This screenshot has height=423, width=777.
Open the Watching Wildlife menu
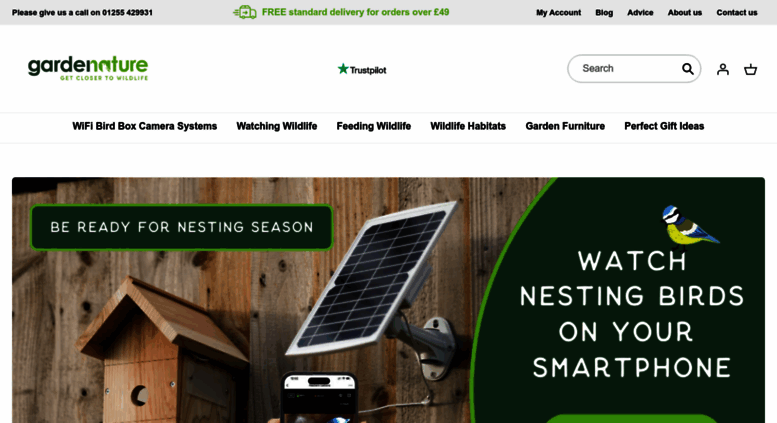click(277, 126)
